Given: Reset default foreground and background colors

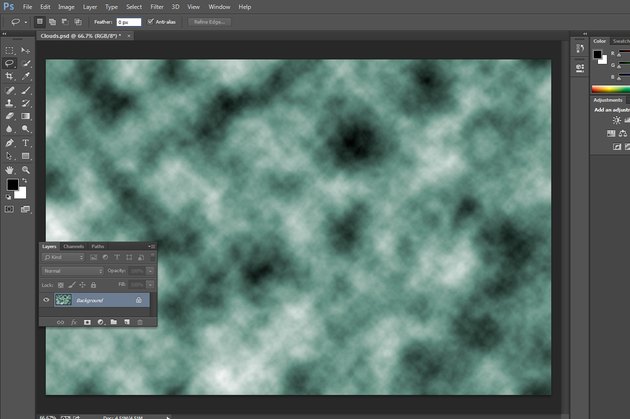Looking at the screenshot, I should click(8, 197).
